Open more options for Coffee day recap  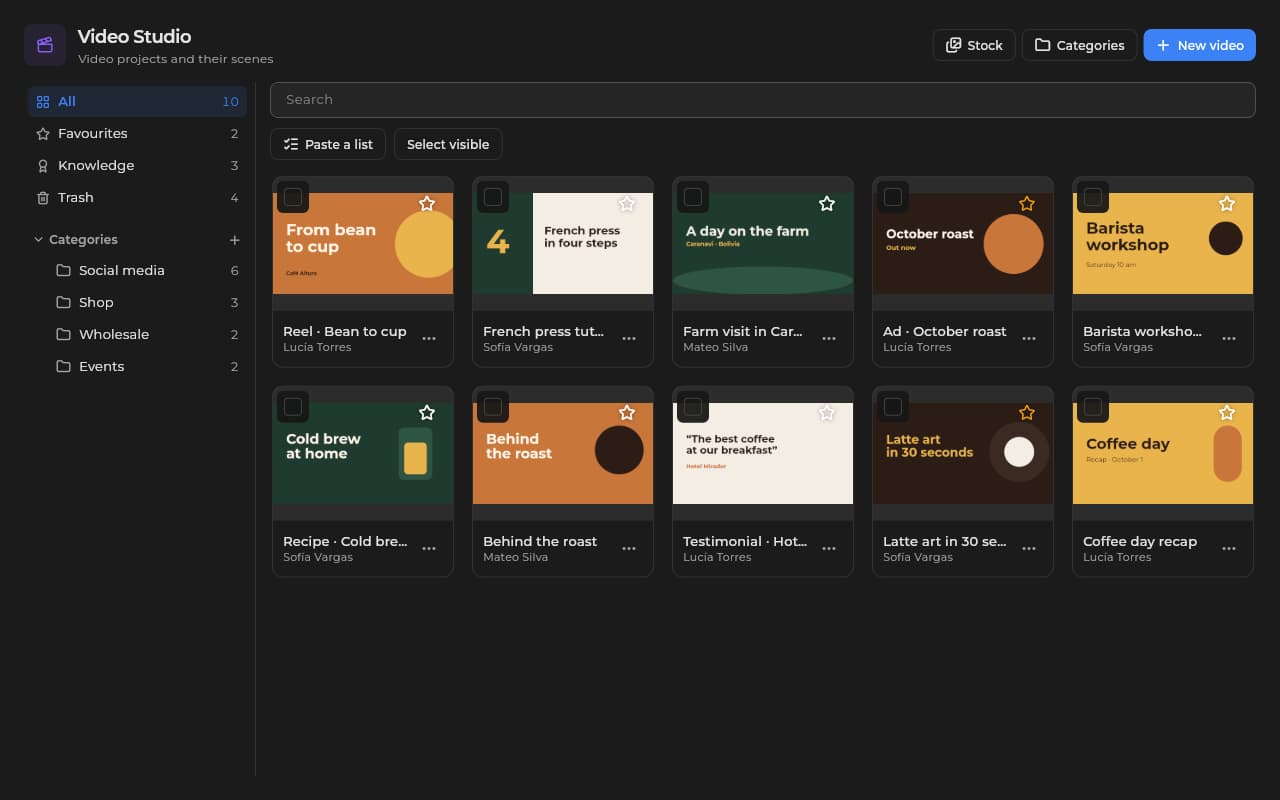click(x=1229, y=549)
